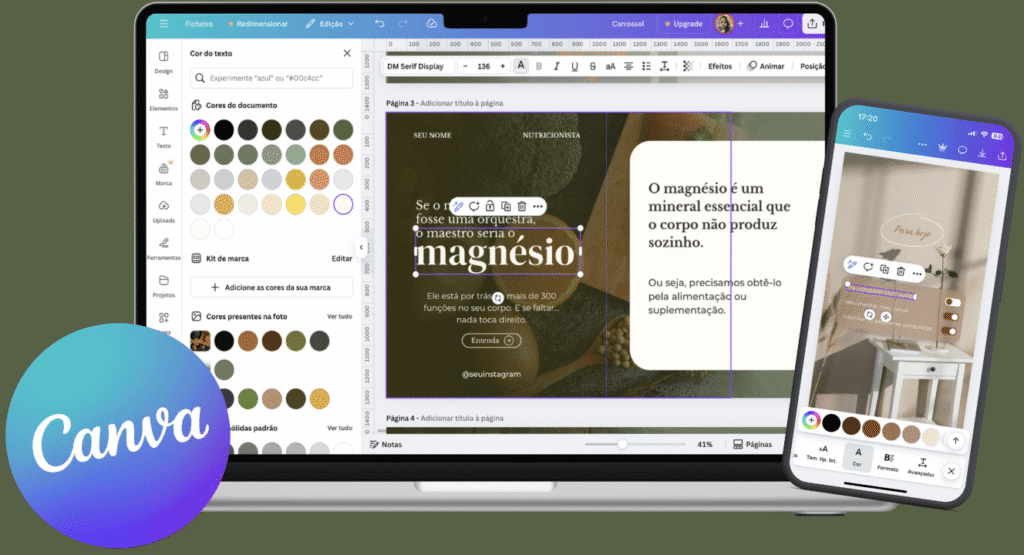This screenshot has height=555, width=1024.
Task: Close the Cor do texto panel
Action: pos(347,54)
